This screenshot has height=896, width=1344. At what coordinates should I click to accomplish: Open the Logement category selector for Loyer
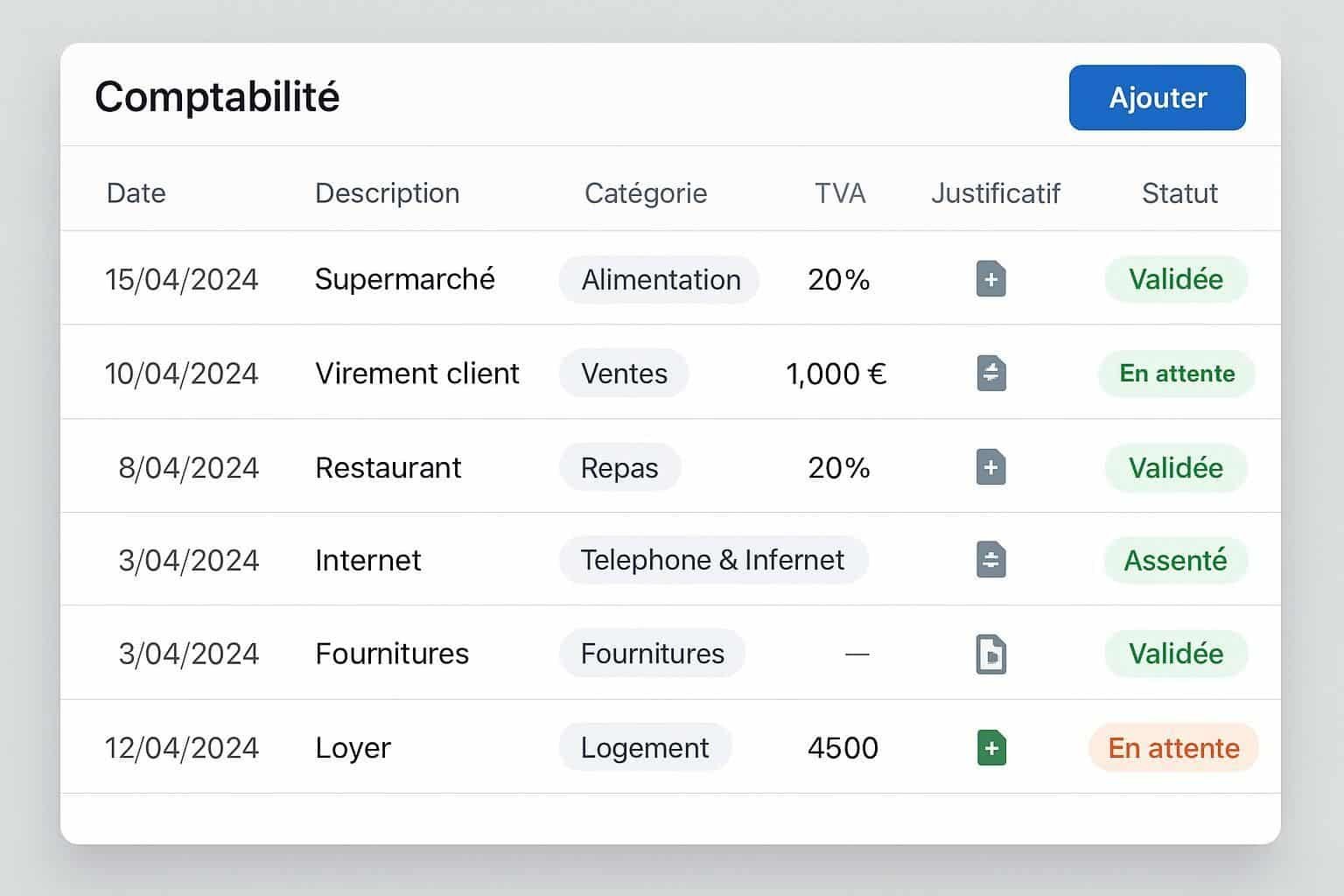pos(645,748)
